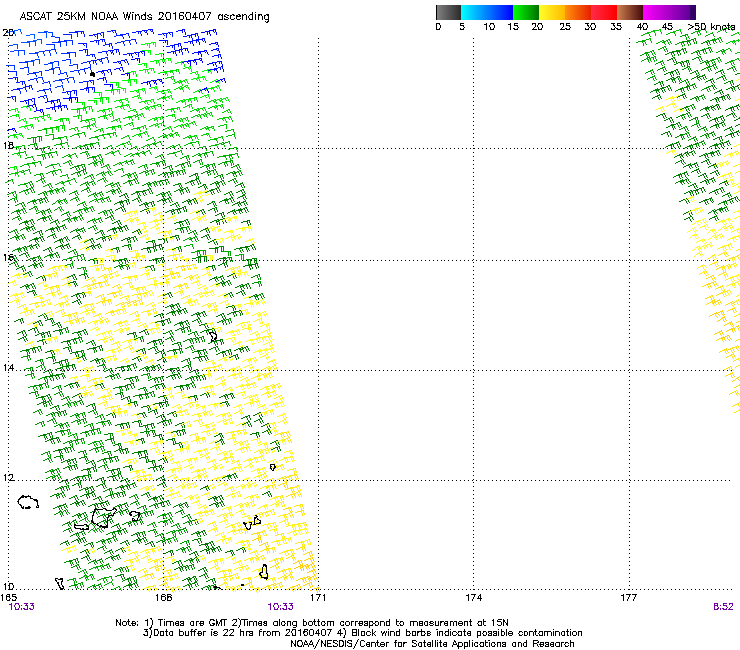
Task: Click the cyan 5-10 knot legend segment
Action: (474, 12)
